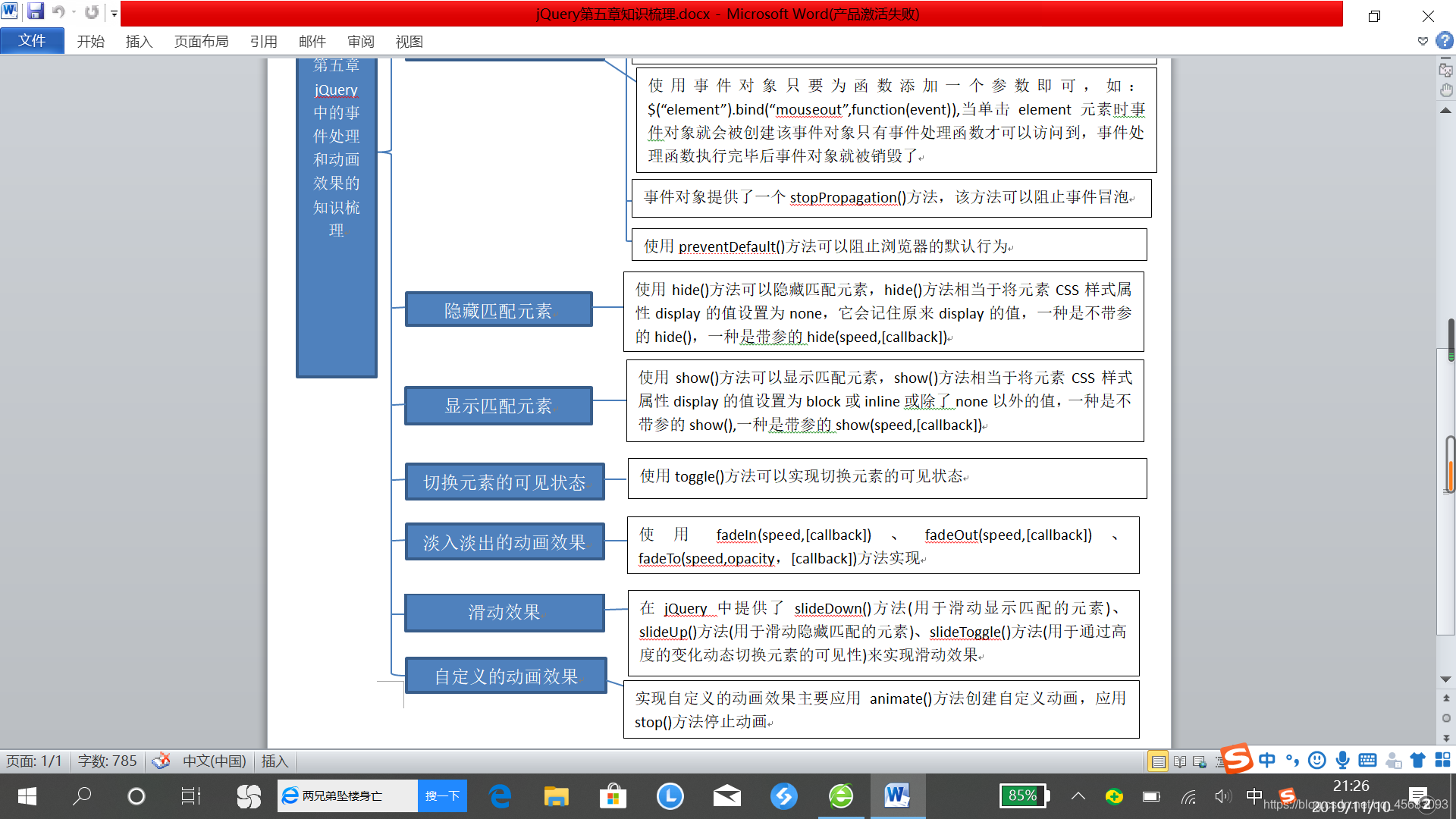Screen dimensions: 1456x819
Task: Click the 搜一下 search button on taskbar
Action: click(442, 795)
